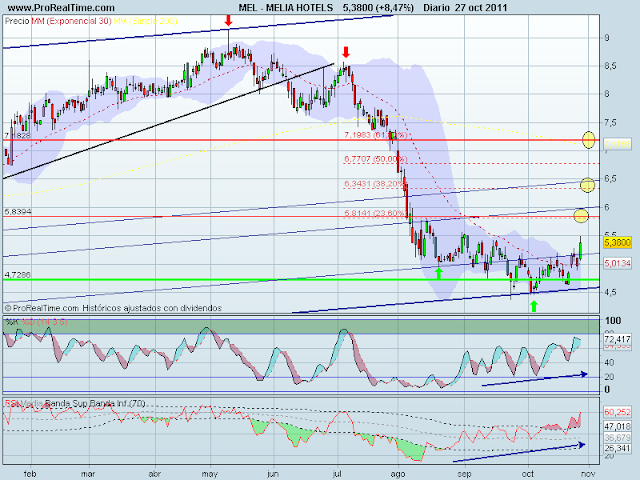Select the 5,3800 (+8,47%) quote text
This screenshot has width=640, height=480.
[x=378, y=7]
